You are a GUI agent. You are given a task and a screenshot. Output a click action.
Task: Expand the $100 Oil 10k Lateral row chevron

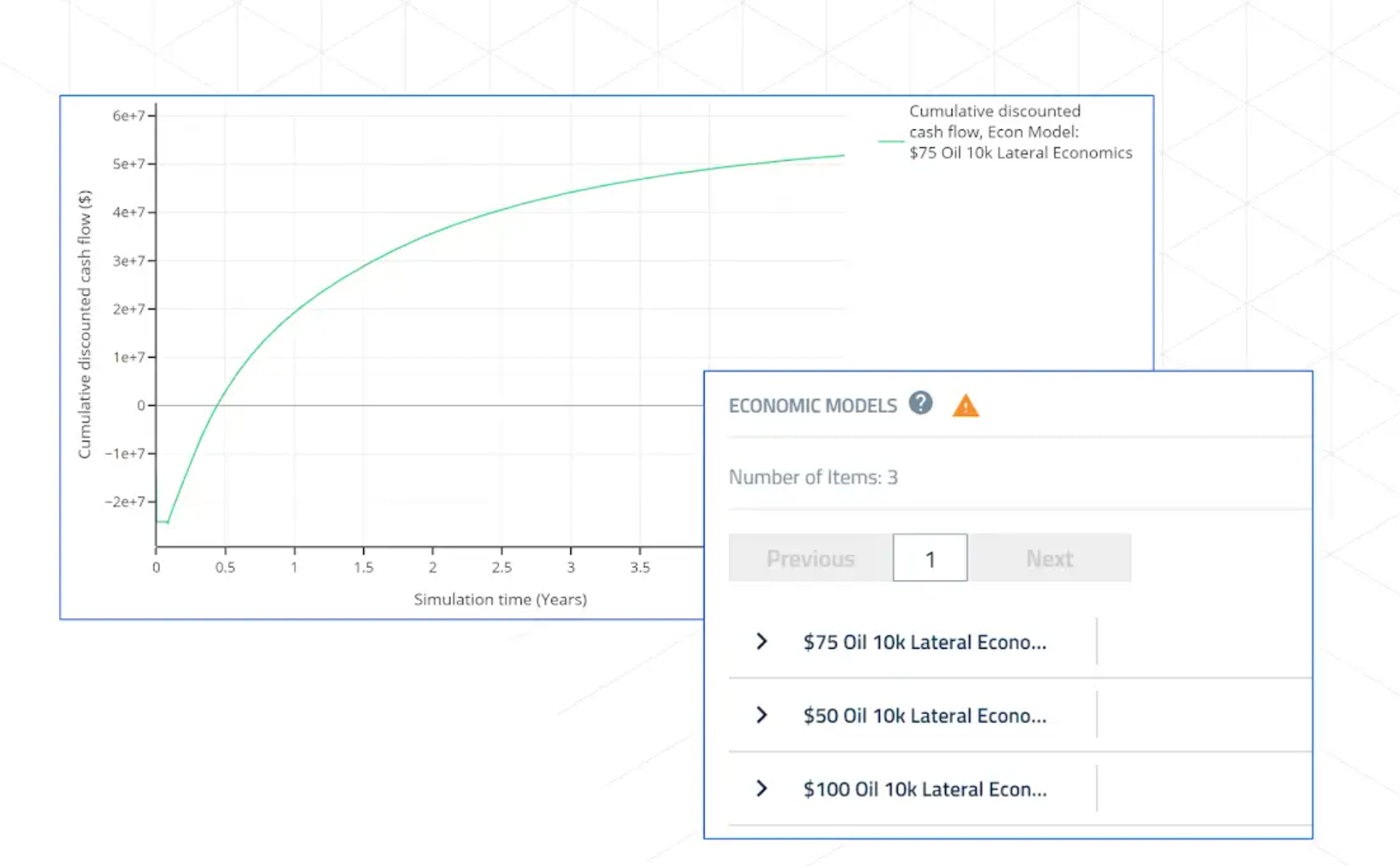pyautogui.click(x=761, y=788)
